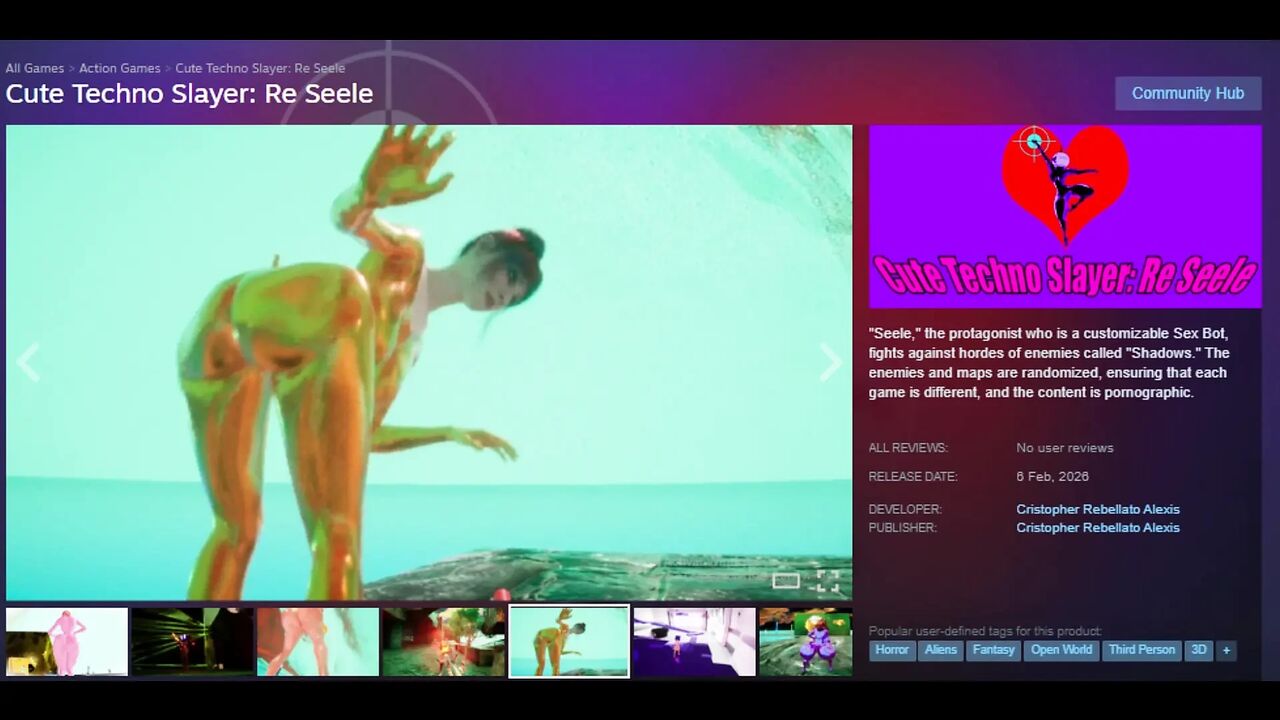Expand more tags with the plus button
This screenshot has height=720, width=1280.
[x=1226, y=650]
